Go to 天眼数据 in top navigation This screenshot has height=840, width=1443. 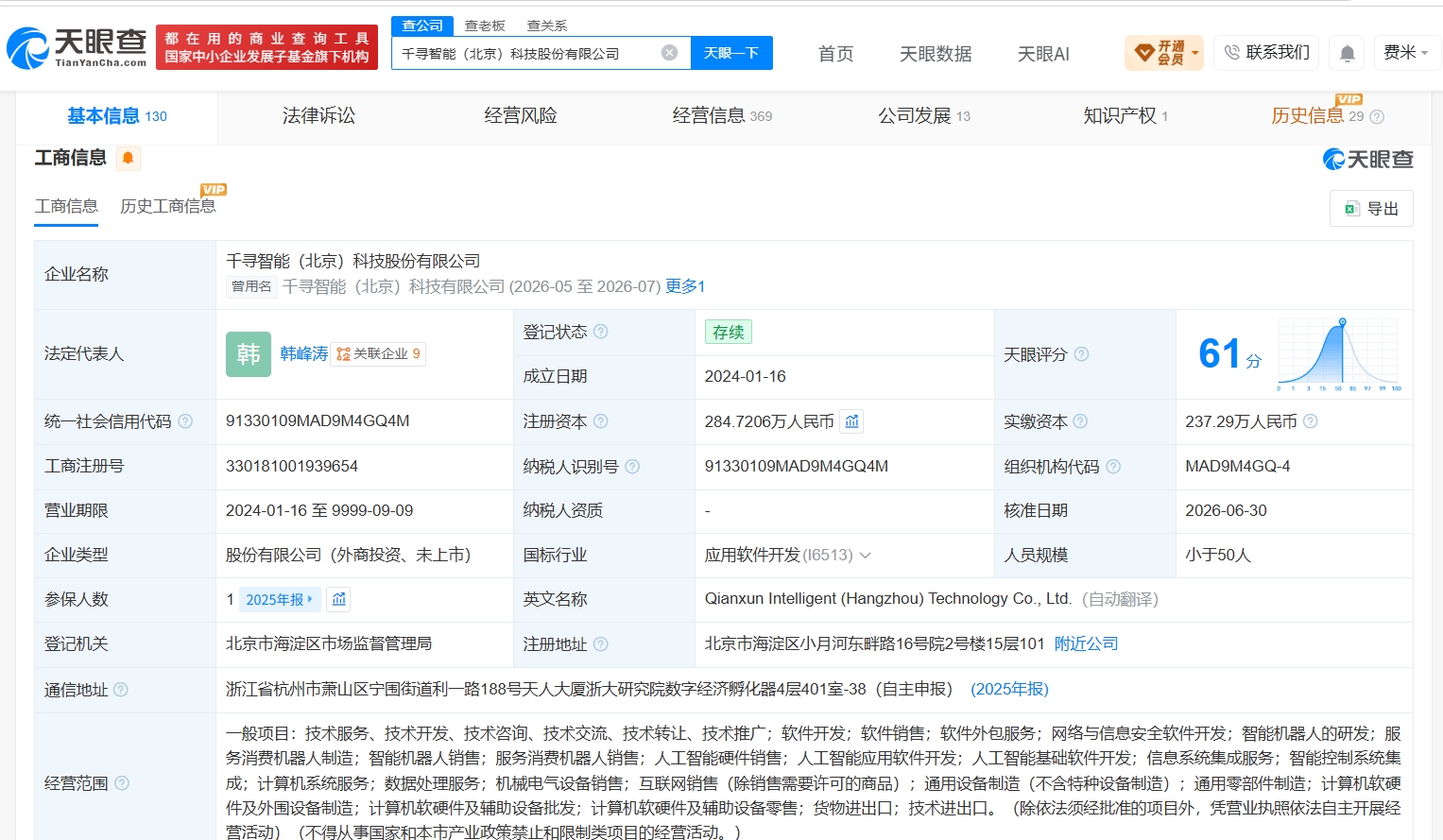coord(936,54)
